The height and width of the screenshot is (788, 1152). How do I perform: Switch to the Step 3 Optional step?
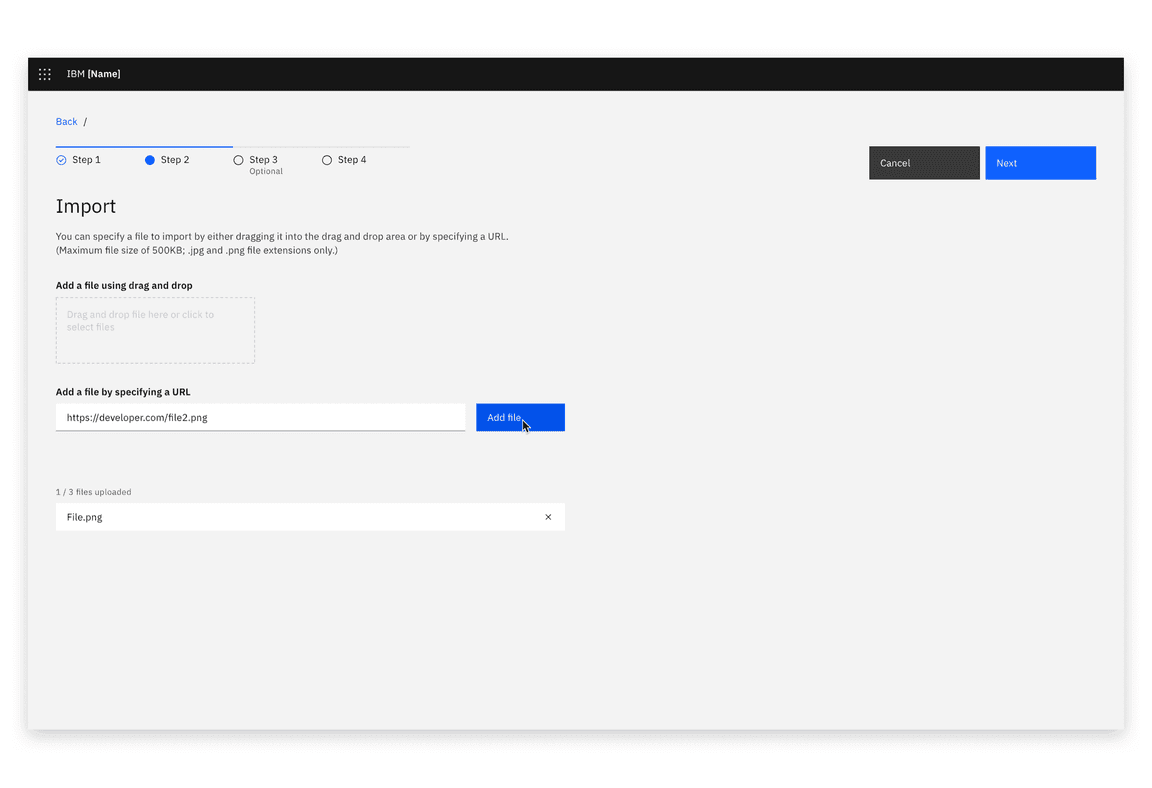(263, 159)
